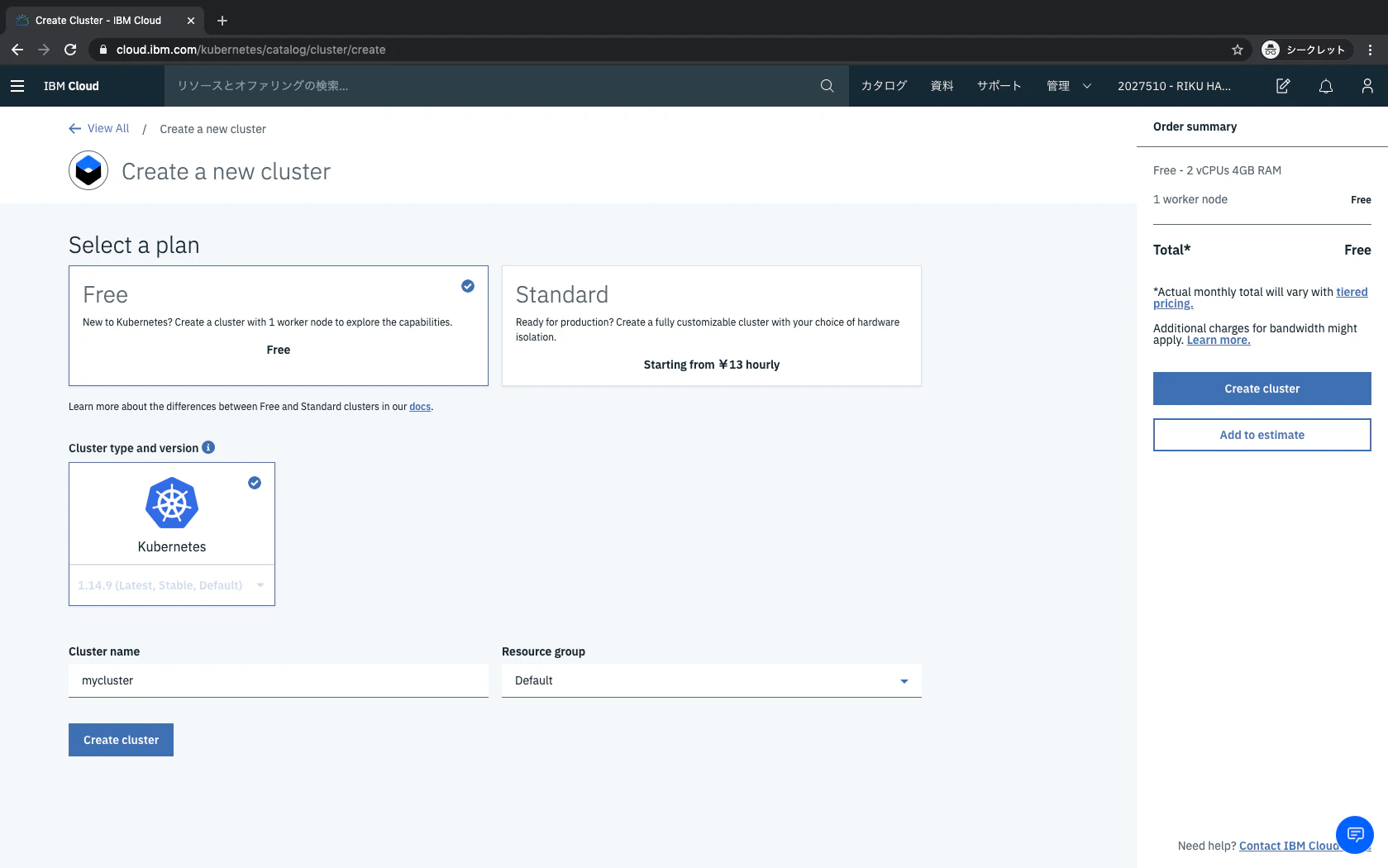1388x868 pixels.
Task: Select the Create Cluster - IBM Cloud tab
Action: (x=103, y=21)
